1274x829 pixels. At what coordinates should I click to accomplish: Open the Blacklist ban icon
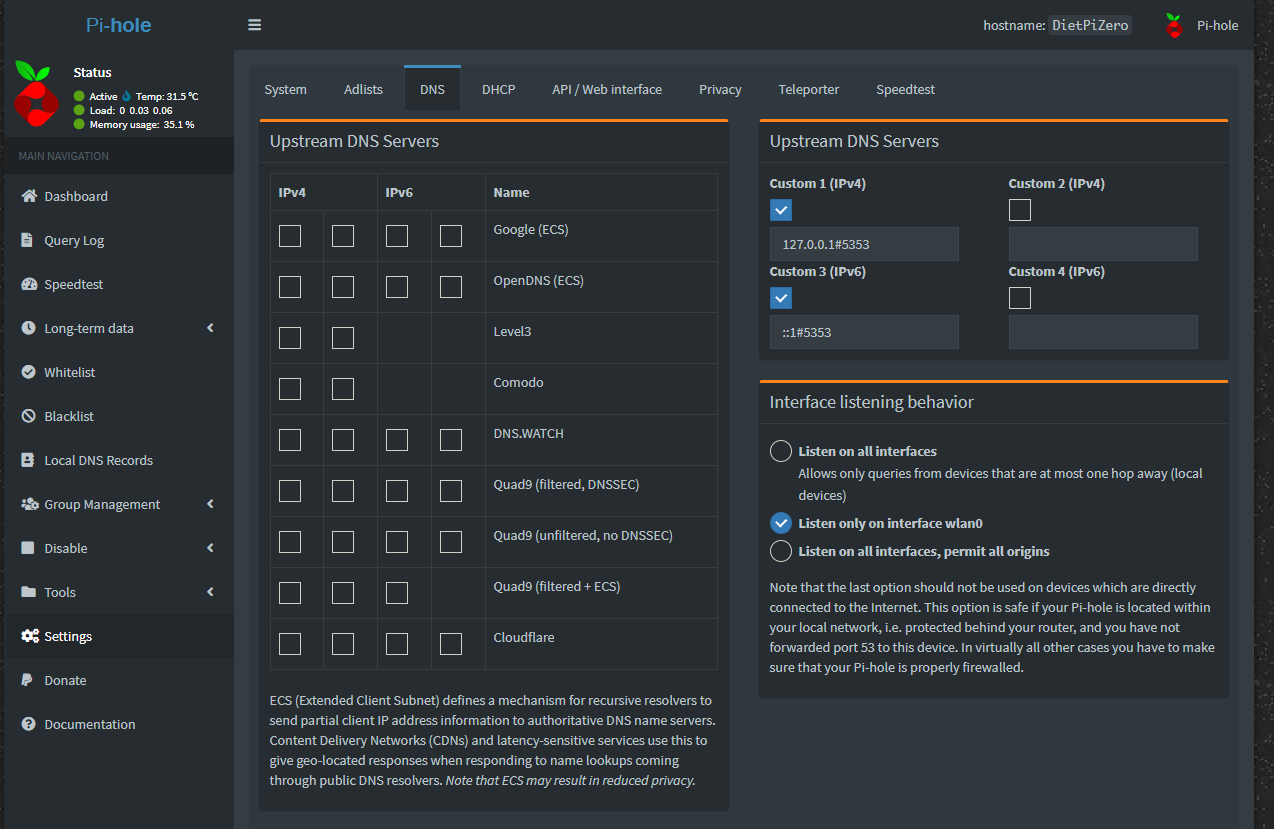coord(28,416)
